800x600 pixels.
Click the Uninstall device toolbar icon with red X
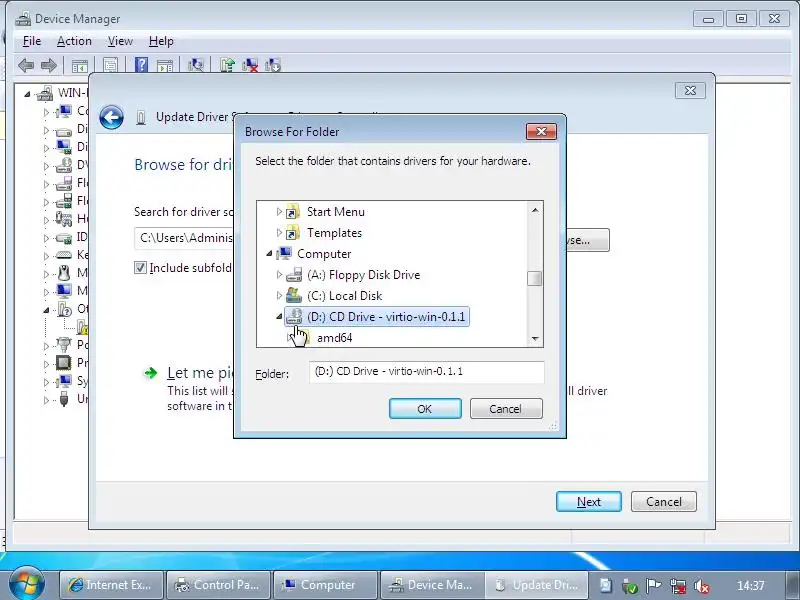click(250, 65)
